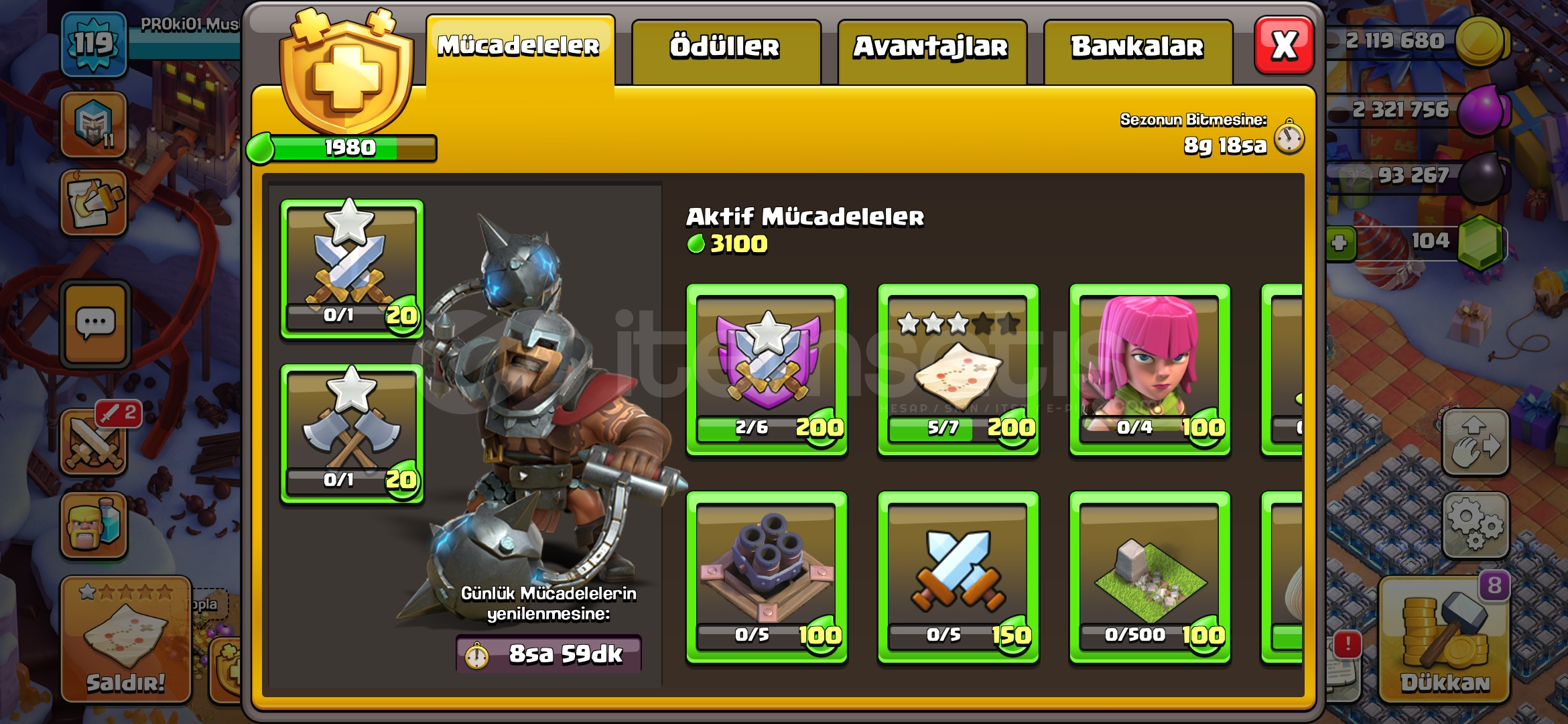The height and width of the screenshot is (724, 1568).
Task: Open the purple shield star challenge 2/6
Action: (767, 369)
